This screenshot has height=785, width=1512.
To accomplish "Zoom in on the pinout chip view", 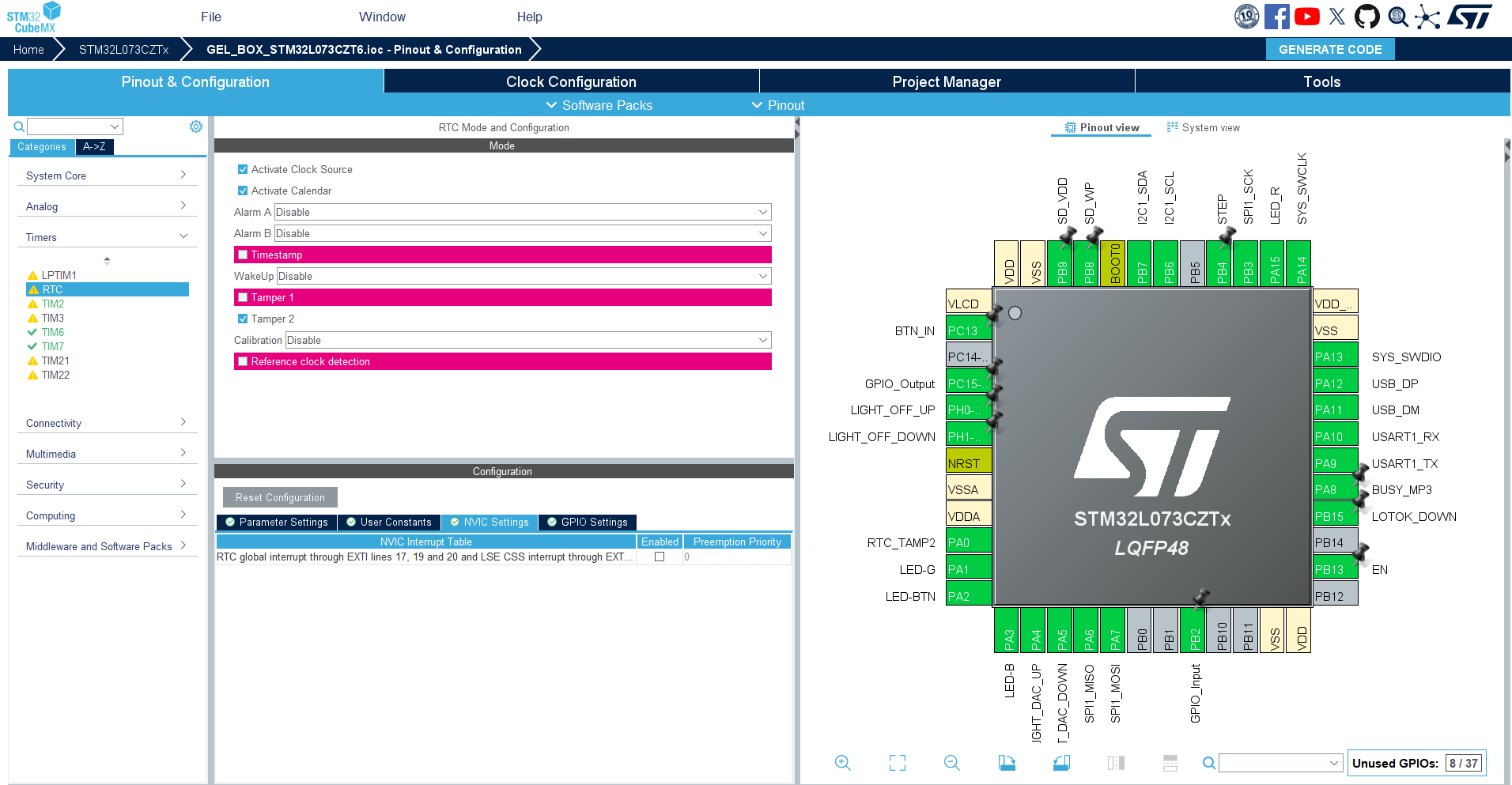I will pyautogui.click(x=843, y=763).
